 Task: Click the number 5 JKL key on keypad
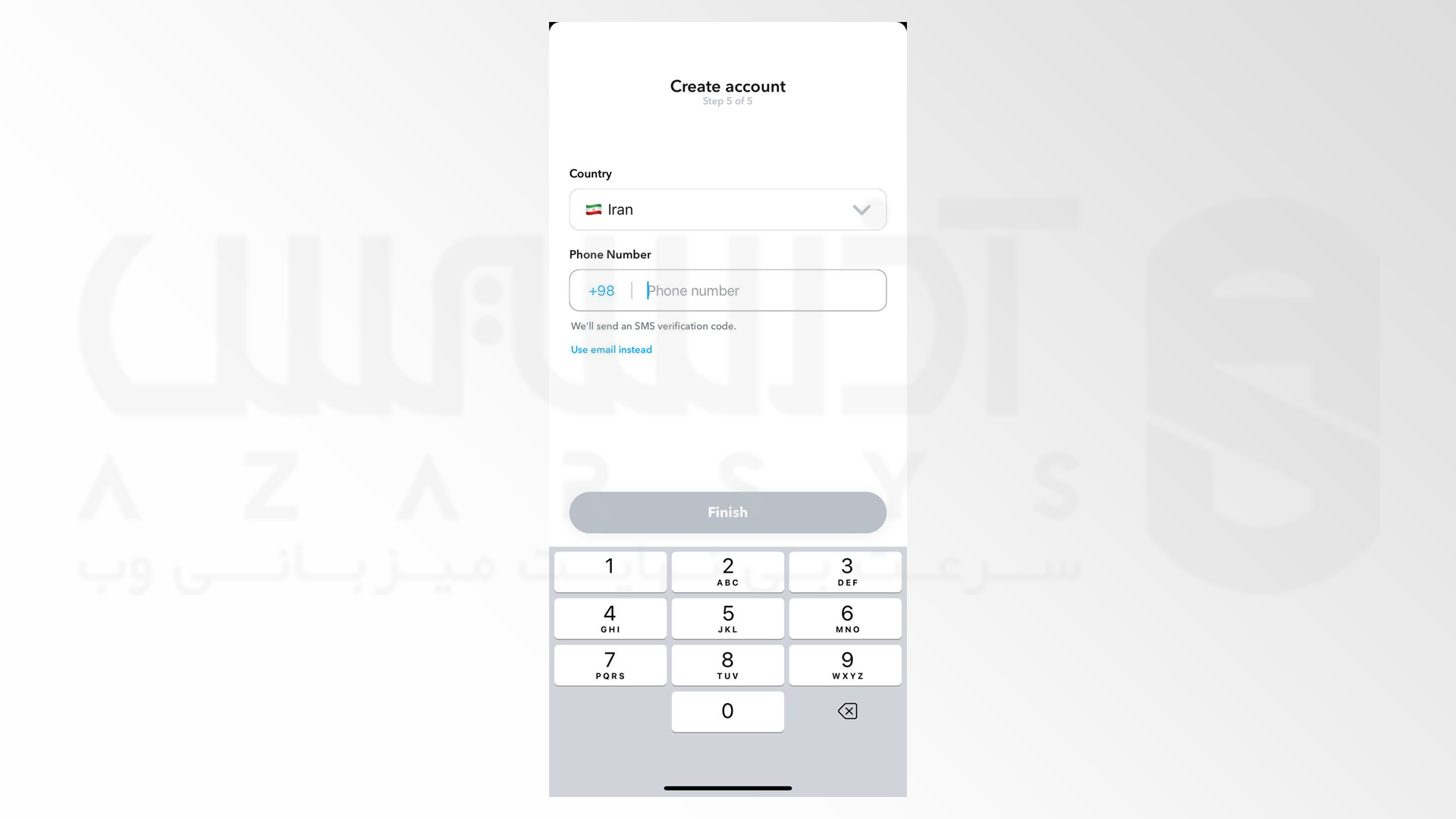tap(727, 618)
